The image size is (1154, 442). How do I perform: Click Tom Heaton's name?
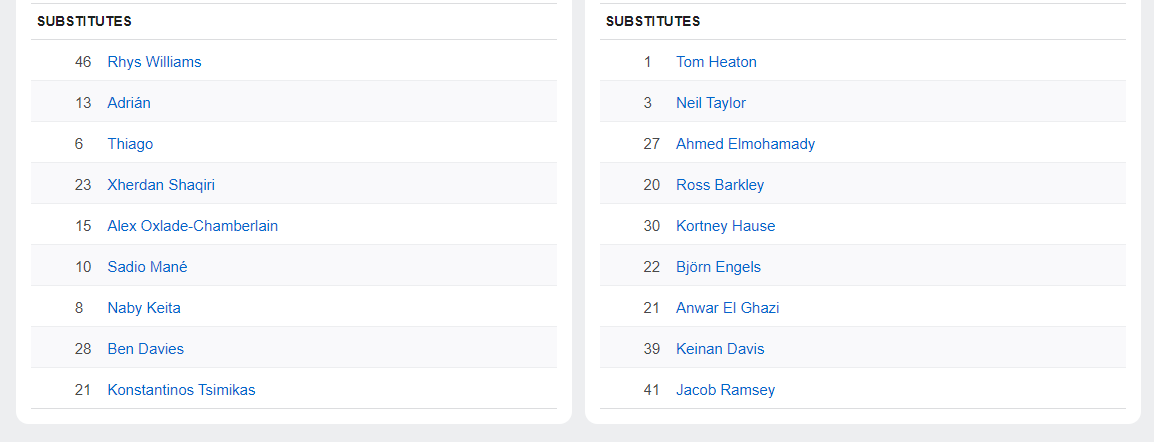click(716, 62)
